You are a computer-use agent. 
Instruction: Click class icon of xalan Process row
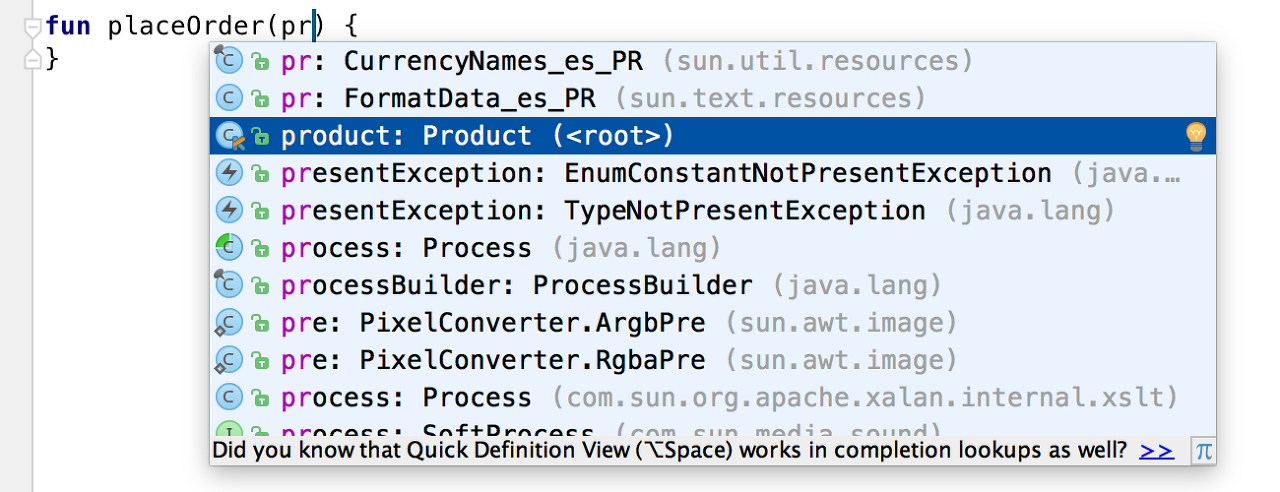tap(230, 398)
